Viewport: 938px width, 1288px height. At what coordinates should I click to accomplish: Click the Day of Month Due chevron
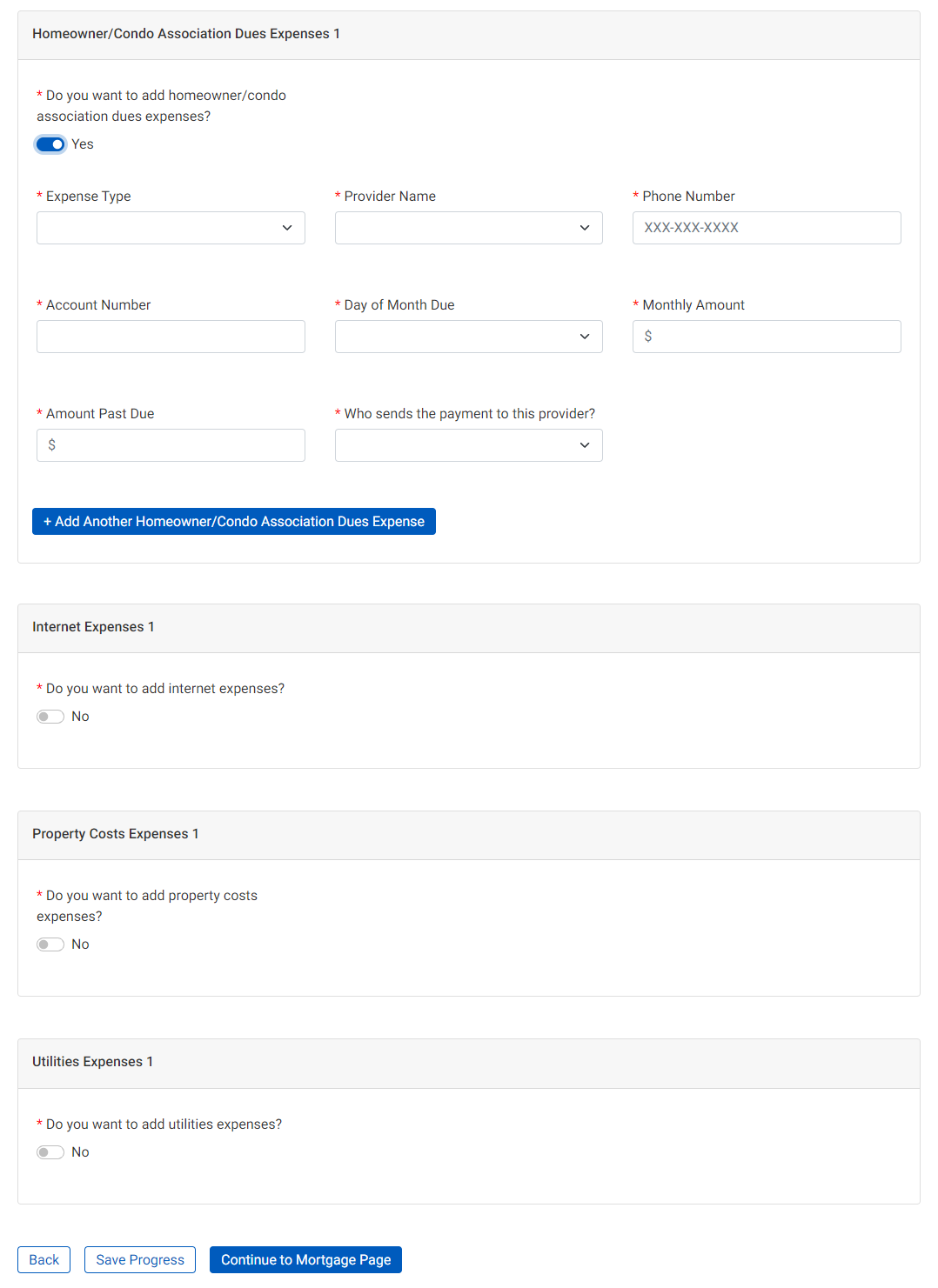[585, 337]
